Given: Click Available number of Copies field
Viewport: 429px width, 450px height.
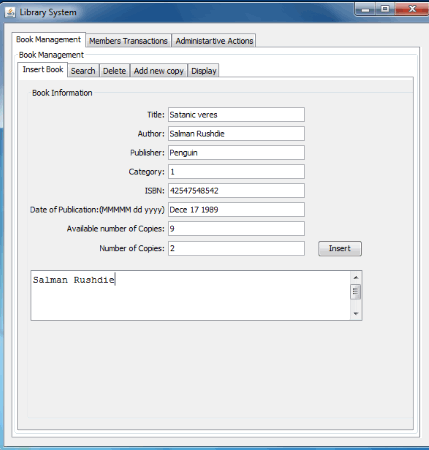Looking at the screenshot, I should (x=236, y=229).
